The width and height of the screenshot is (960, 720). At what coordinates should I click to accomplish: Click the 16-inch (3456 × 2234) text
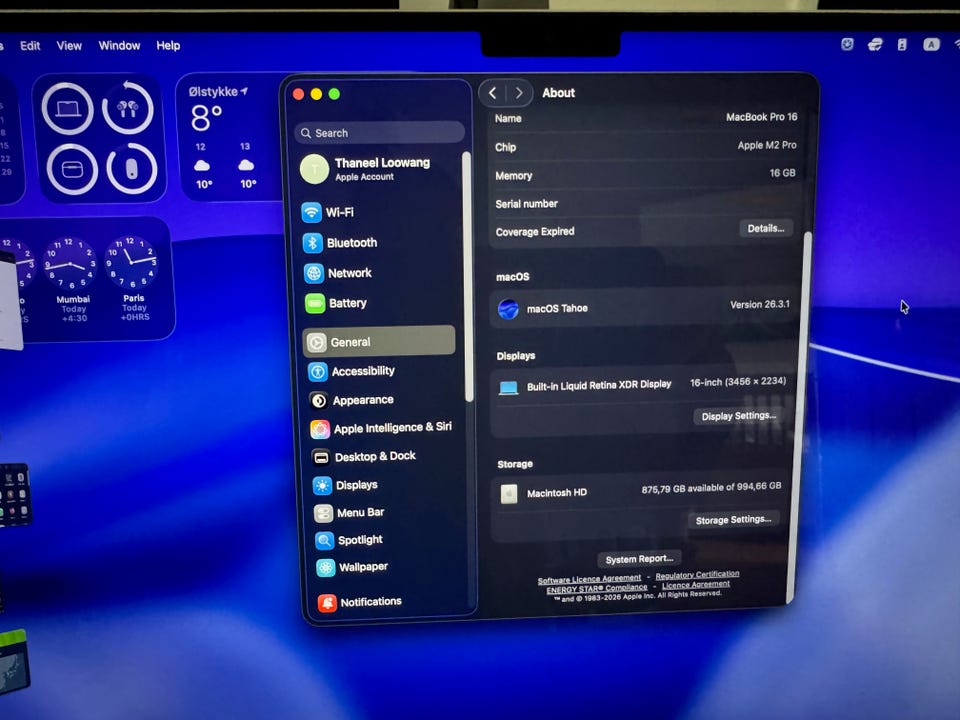738,382
